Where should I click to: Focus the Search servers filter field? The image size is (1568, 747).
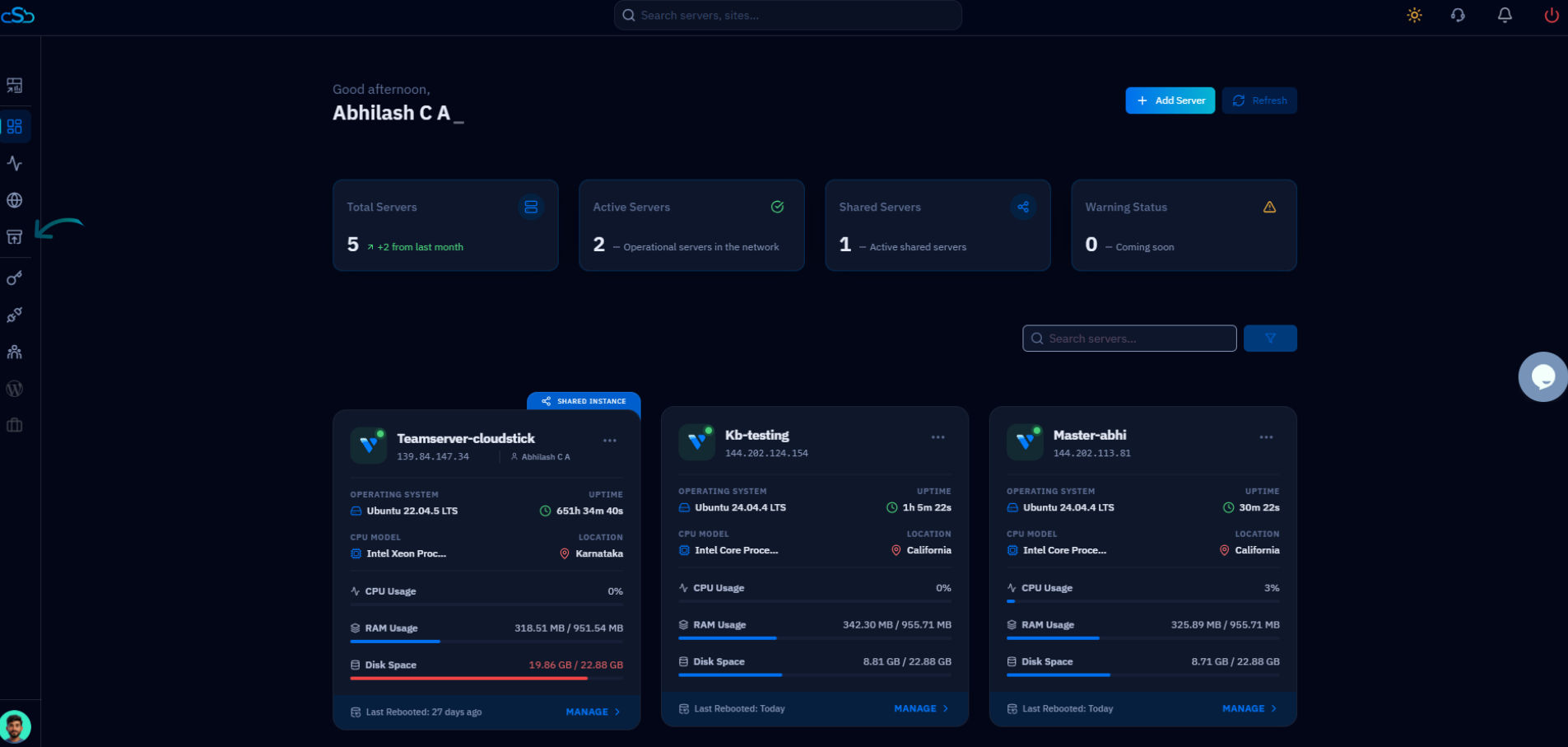point(1129,338)
